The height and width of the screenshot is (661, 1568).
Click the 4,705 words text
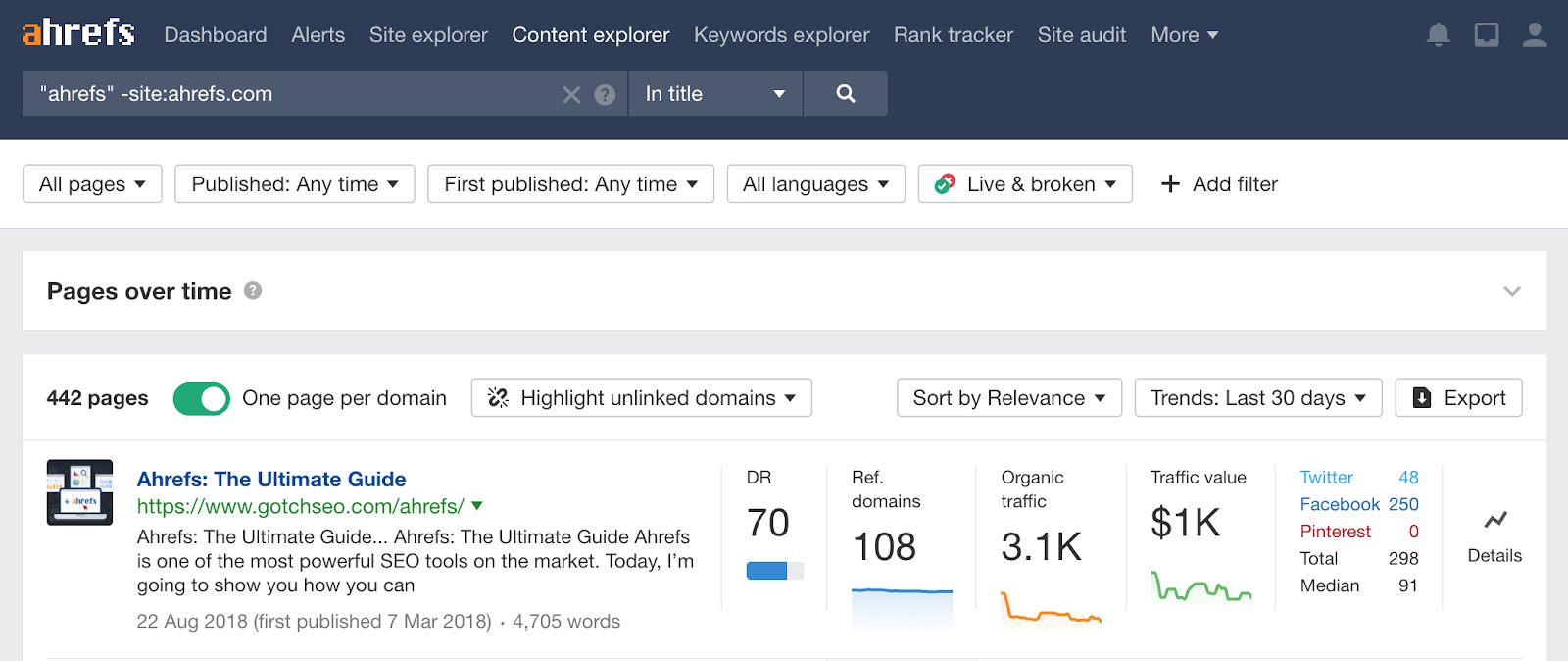click(566, 622)
